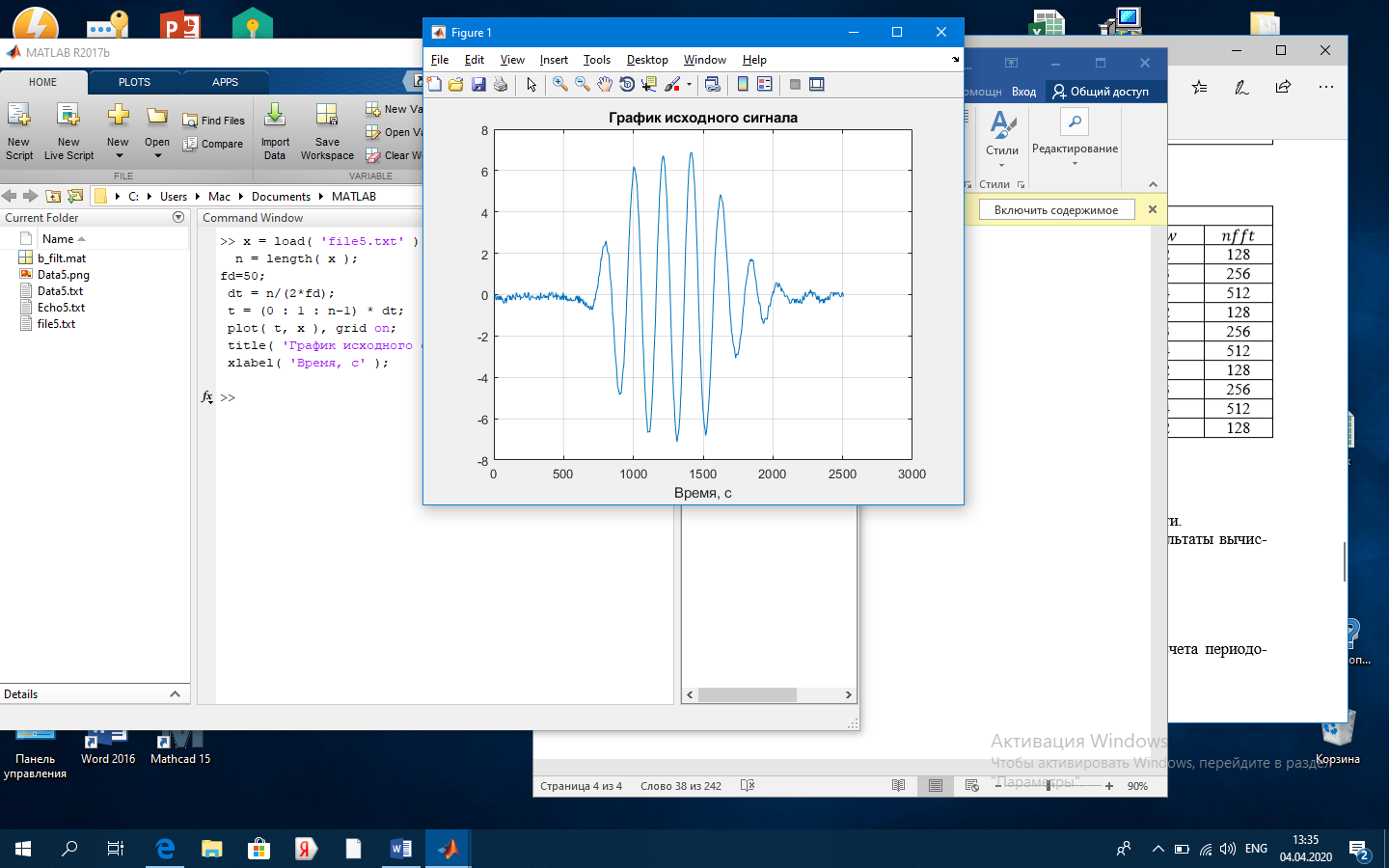
Task: Toggle the Insert Legend button
Action: pyautogui.click(x=765, y=85)
